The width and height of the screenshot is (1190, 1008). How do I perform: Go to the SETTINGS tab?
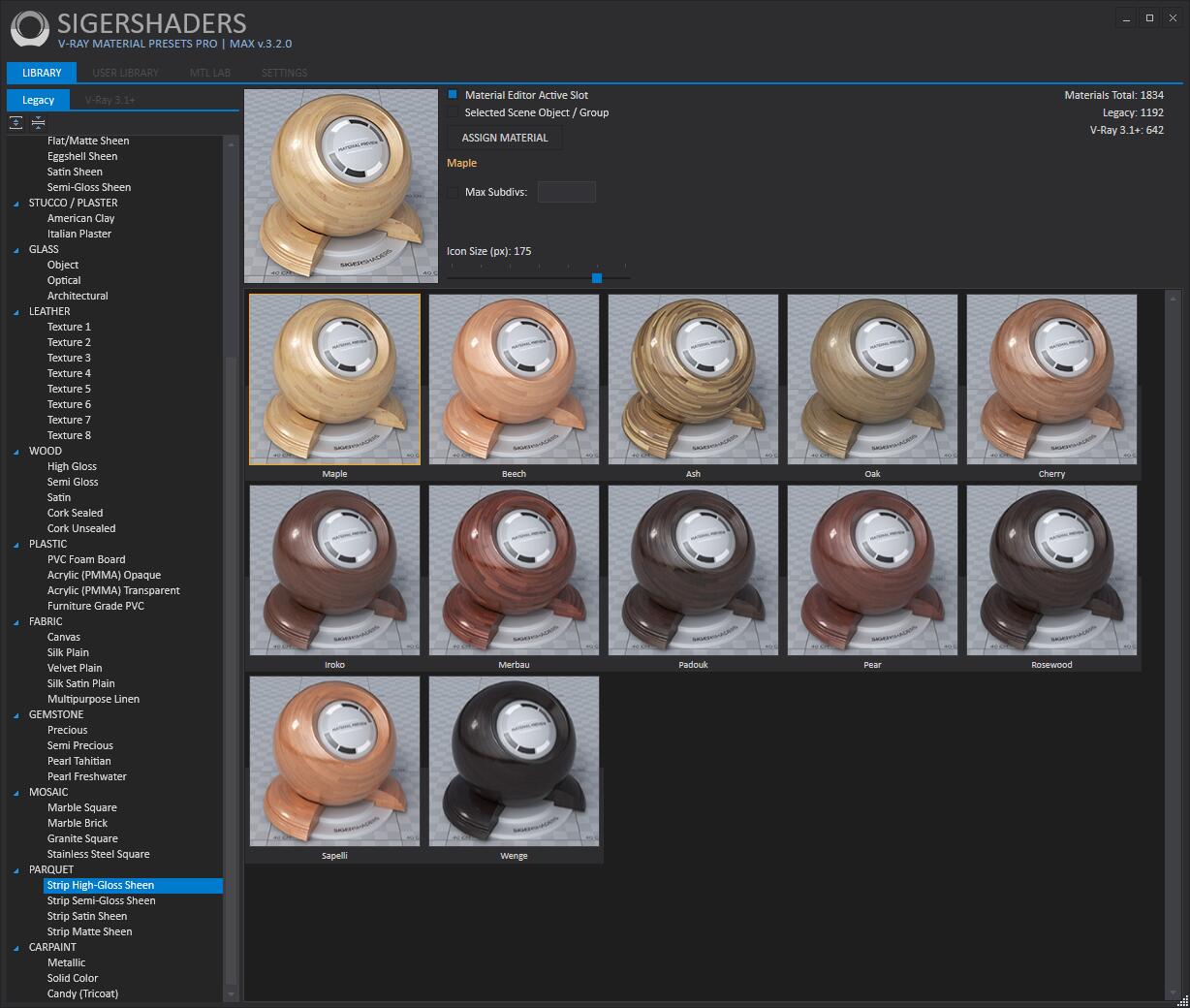point(284,73)
